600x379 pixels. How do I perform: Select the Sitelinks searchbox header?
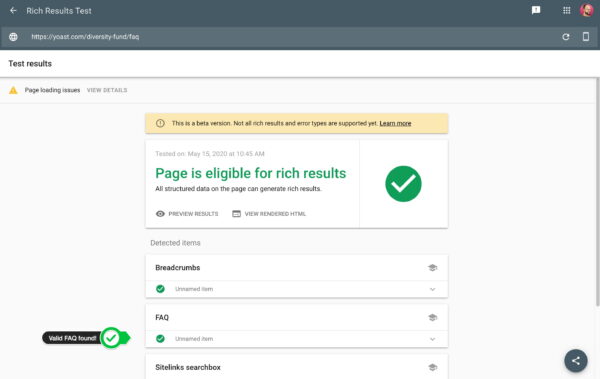point(297,367)
